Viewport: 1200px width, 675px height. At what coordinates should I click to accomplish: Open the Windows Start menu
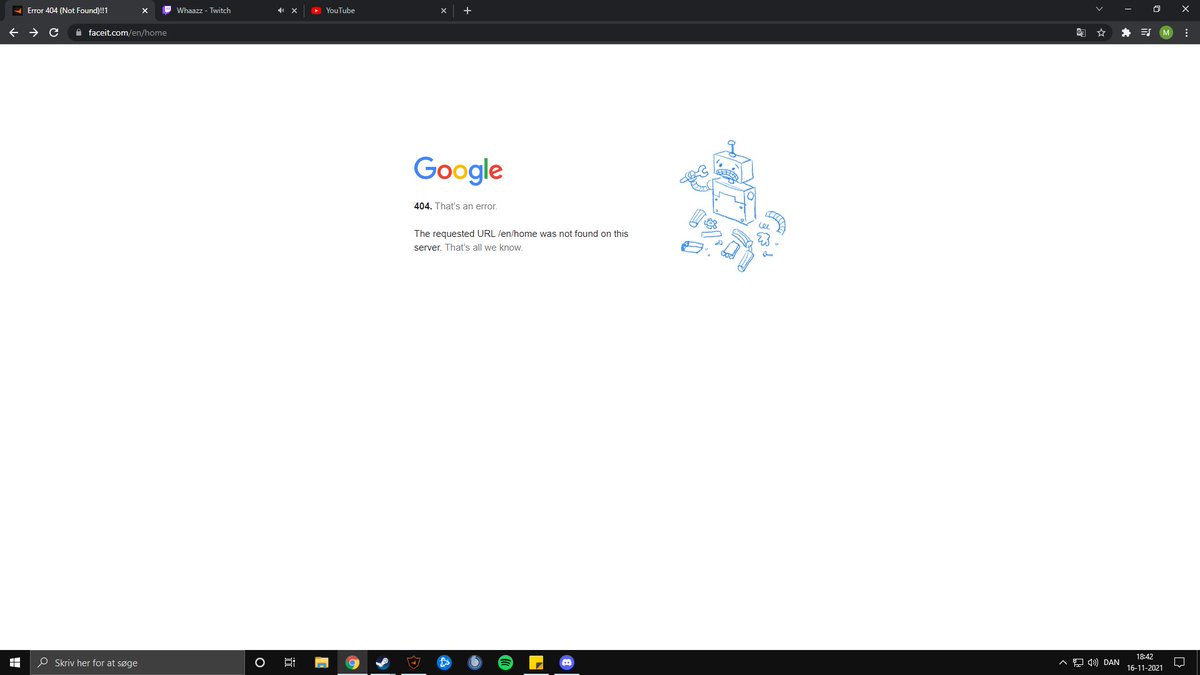14,662
